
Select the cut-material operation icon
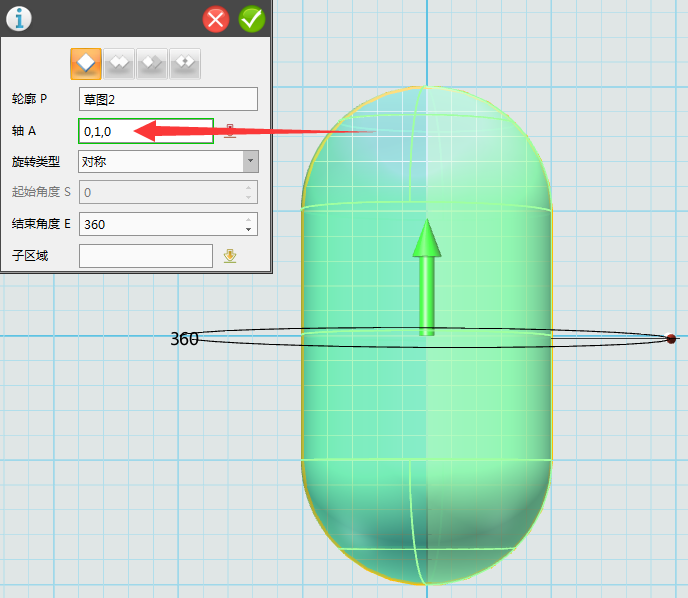point(152,64)
